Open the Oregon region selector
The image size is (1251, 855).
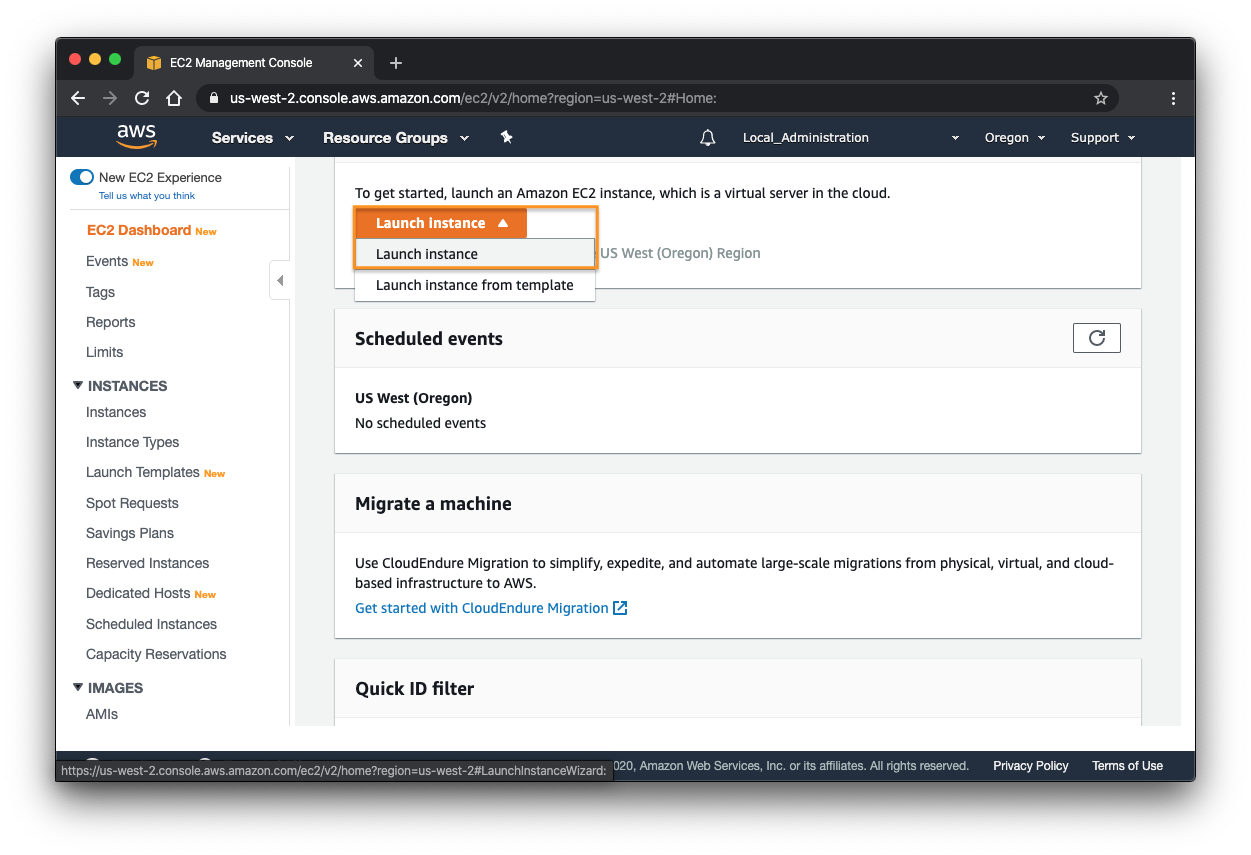[1015, 138]
